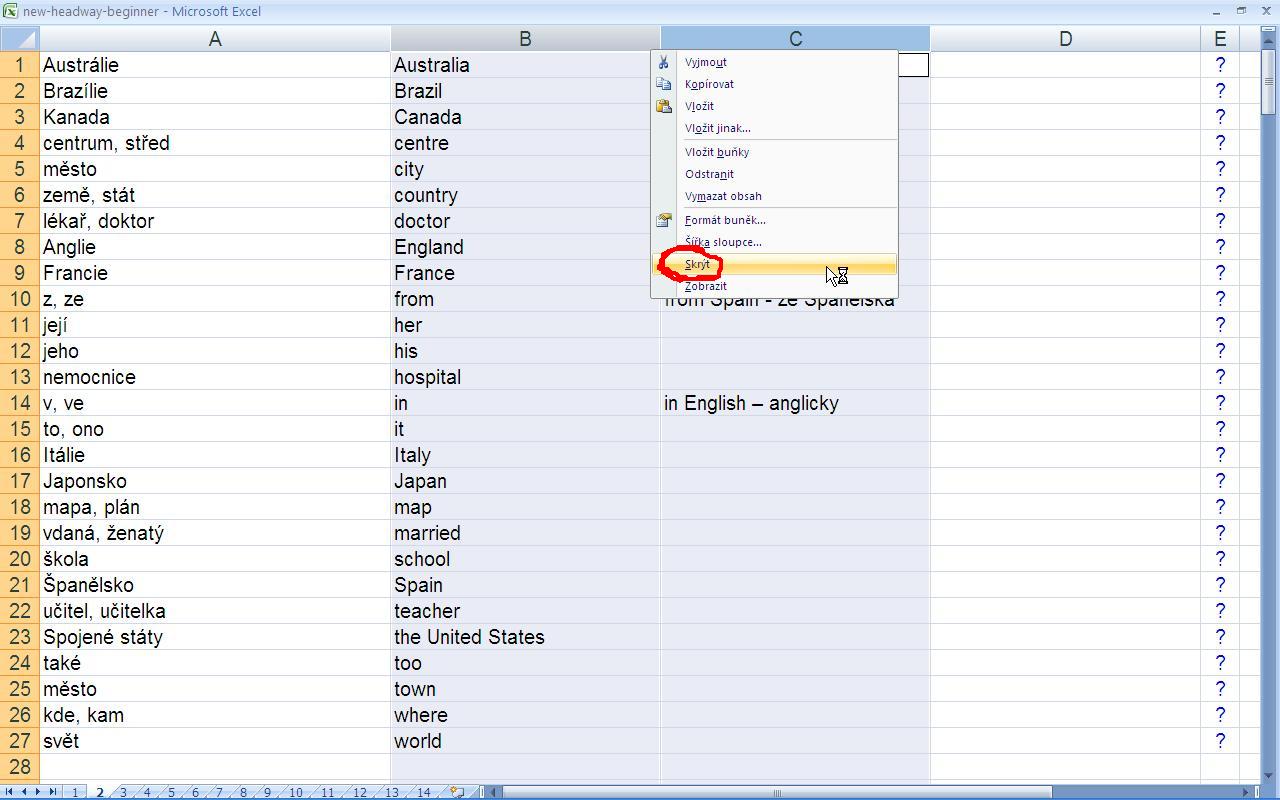Switch to sheet tab 7
The width and height of the screenshot is (1280, 800).
217,792
